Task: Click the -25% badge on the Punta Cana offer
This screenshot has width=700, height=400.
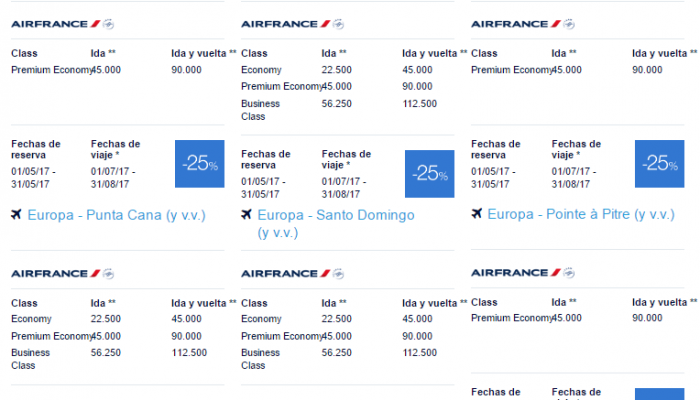Action: coord(200,164)
